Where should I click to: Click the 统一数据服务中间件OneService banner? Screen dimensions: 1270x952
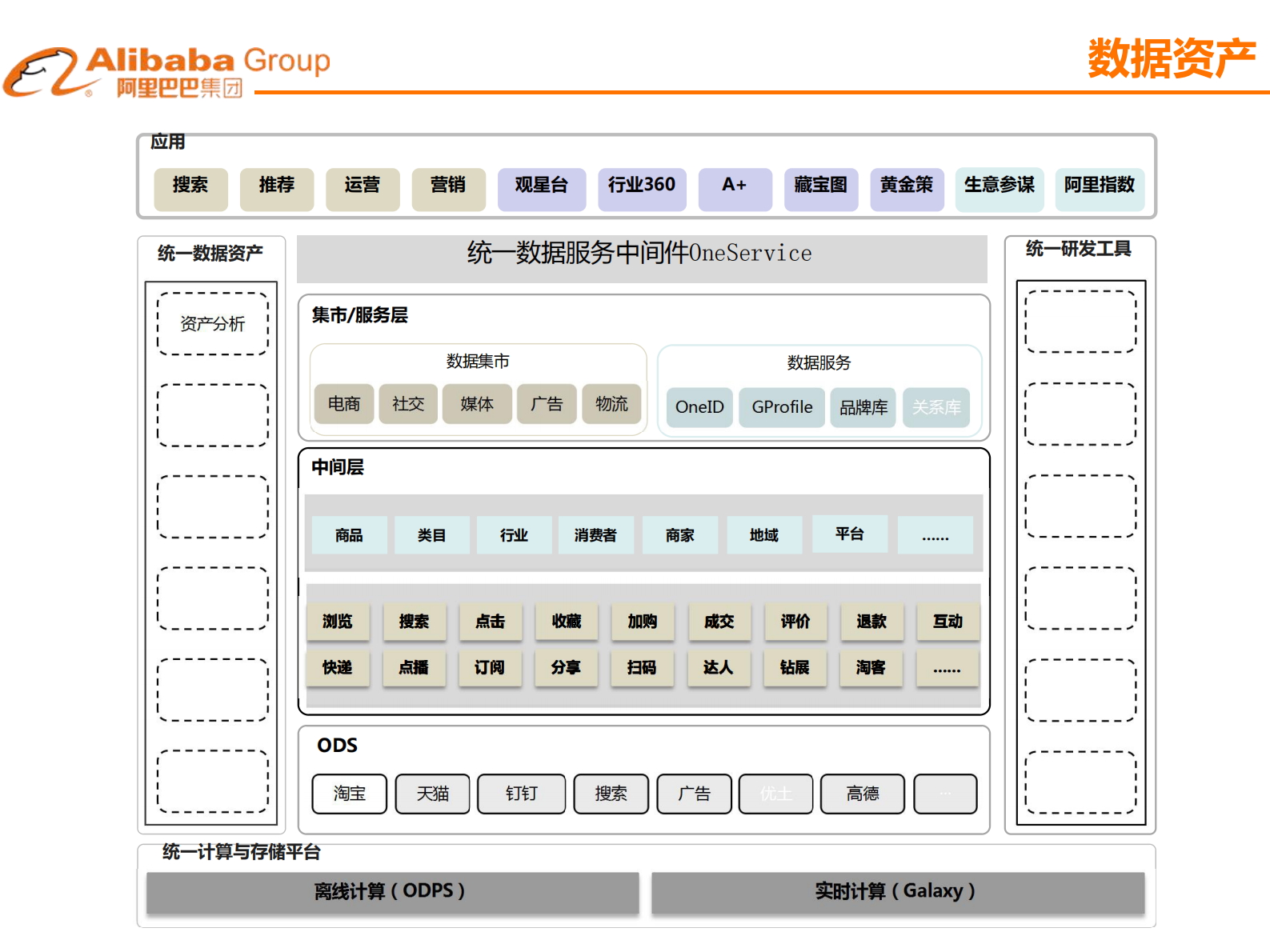coord(642,258)
